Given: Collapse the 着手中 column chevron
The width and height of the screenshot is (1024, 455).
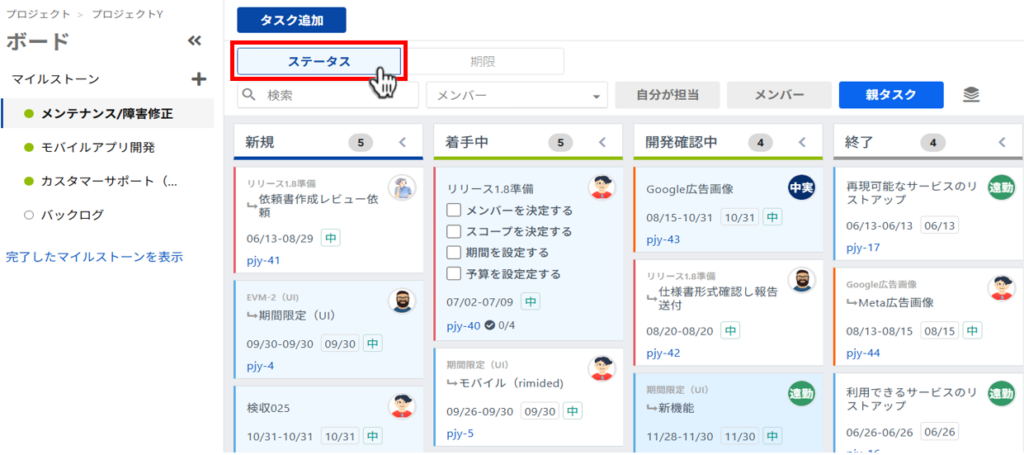Looking at the screenshot, I should (x=601, y=143).
